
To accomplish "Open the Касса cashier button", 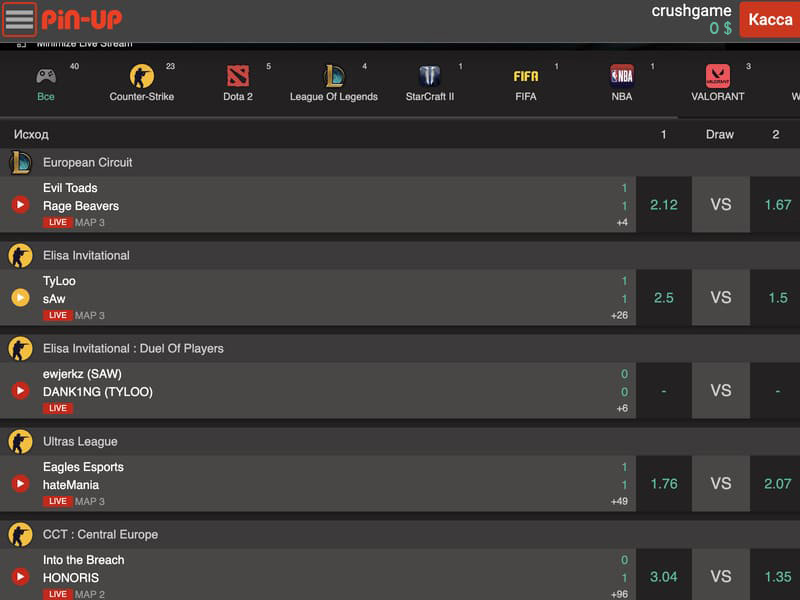I will [x=770, y=19].
